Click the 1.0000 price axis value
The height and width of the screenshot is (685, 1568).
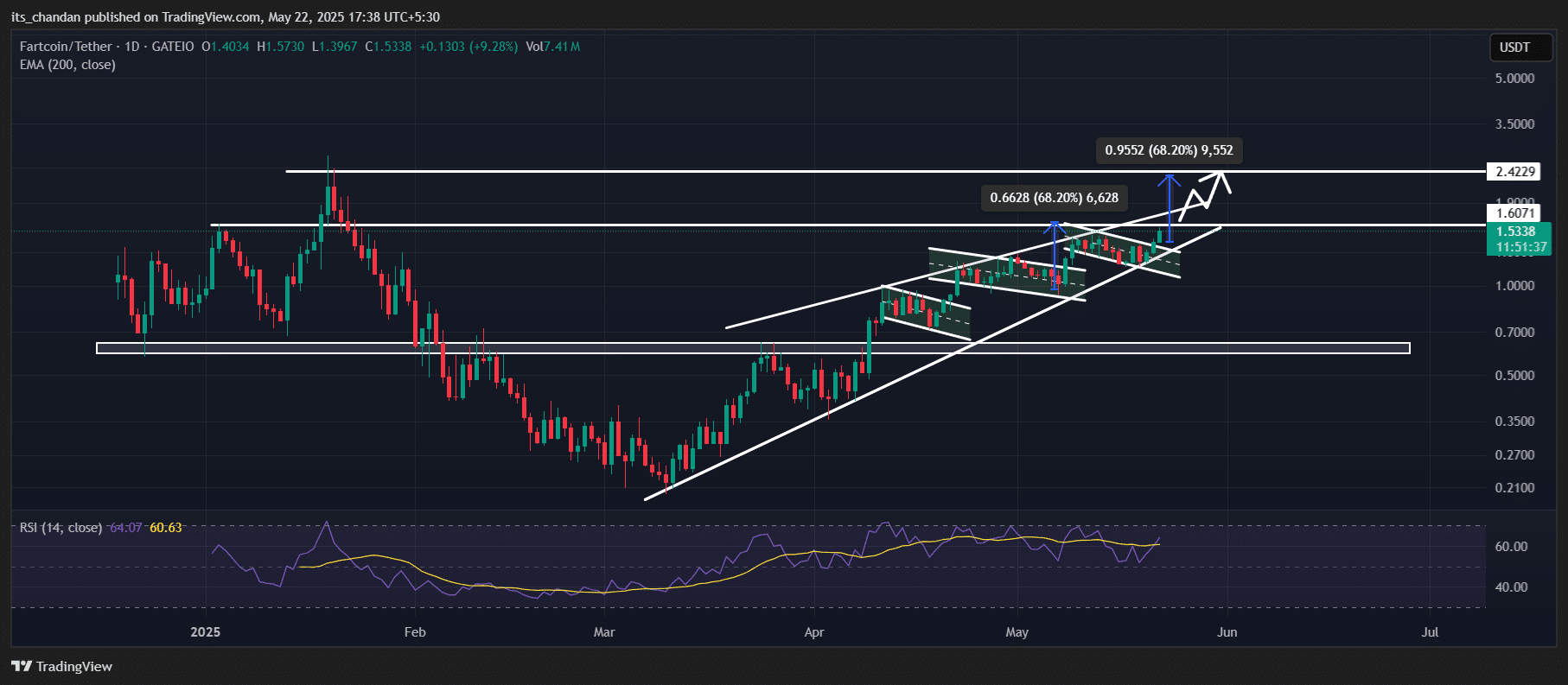pos(1514,286)
